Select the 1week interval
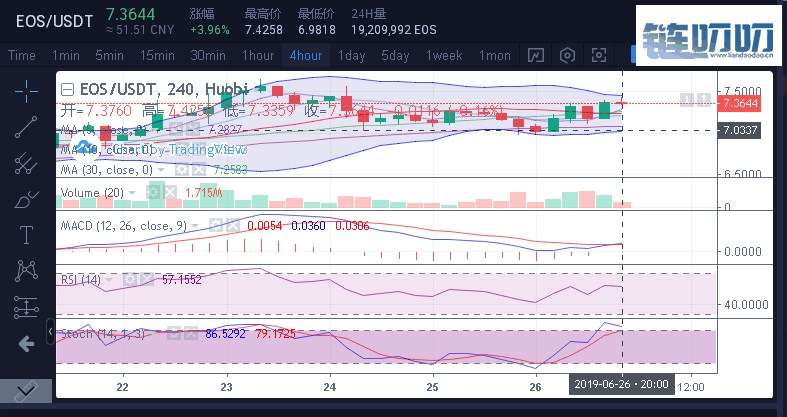Viewport: 787px width, 417px height. [x=443, y=55]
